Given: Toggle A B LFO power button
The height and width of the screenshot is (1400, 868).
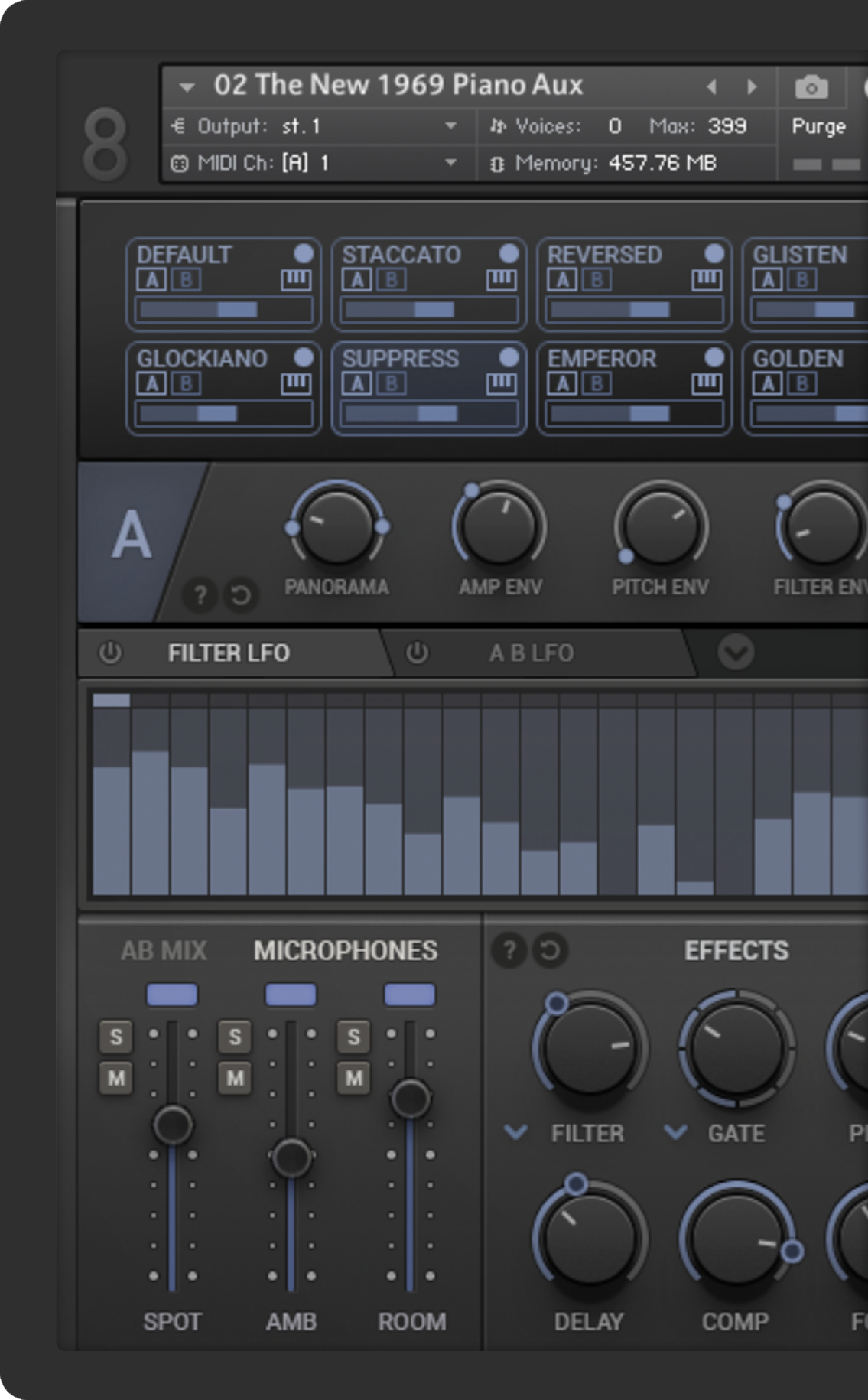Looking at the screenshot, I should point(417,653).
